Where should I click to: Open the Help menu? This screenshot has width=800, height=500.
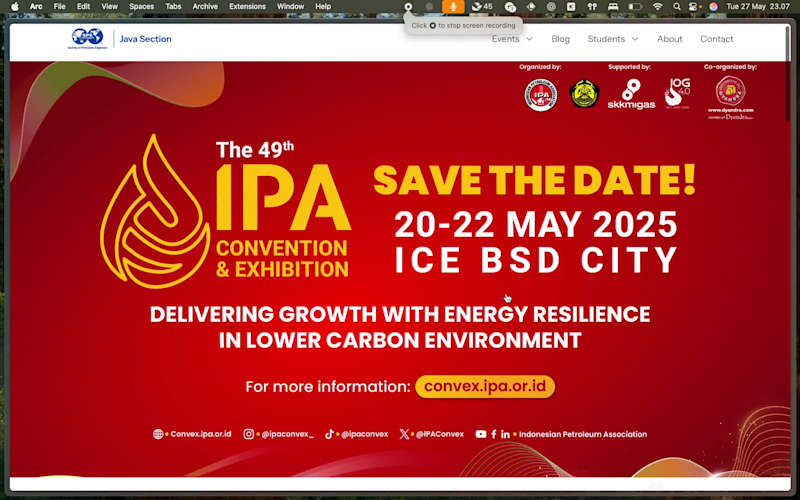point(323,7)
